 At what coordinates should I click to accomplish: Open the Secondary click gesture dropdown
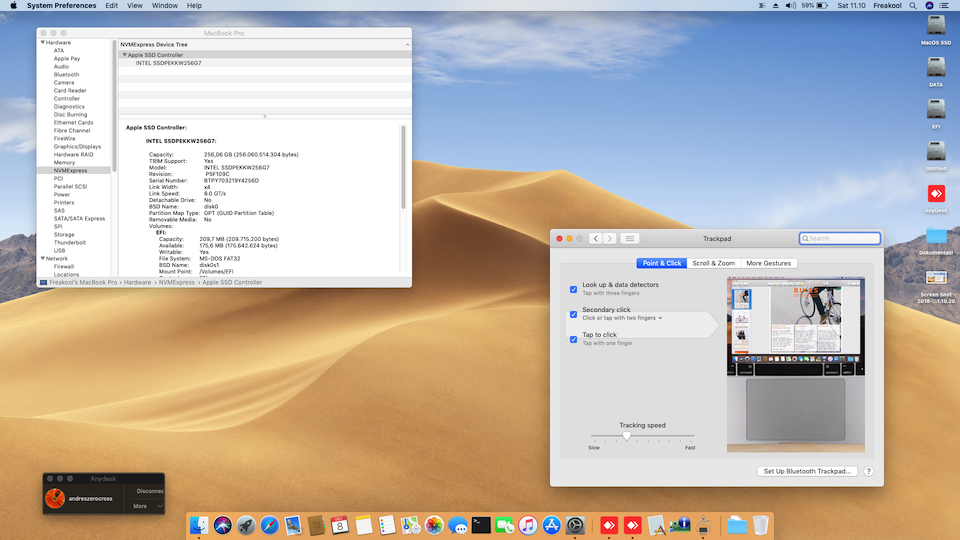(622, 318)
